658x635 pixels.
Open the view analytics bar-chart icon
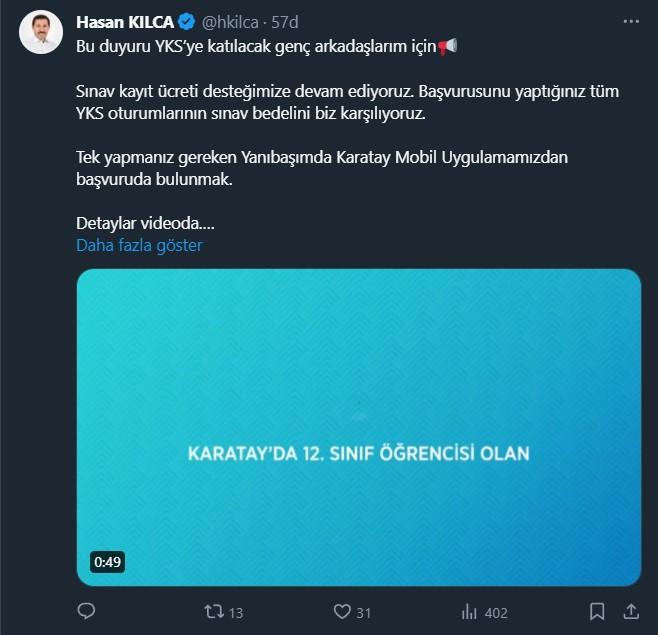point(469,612)
